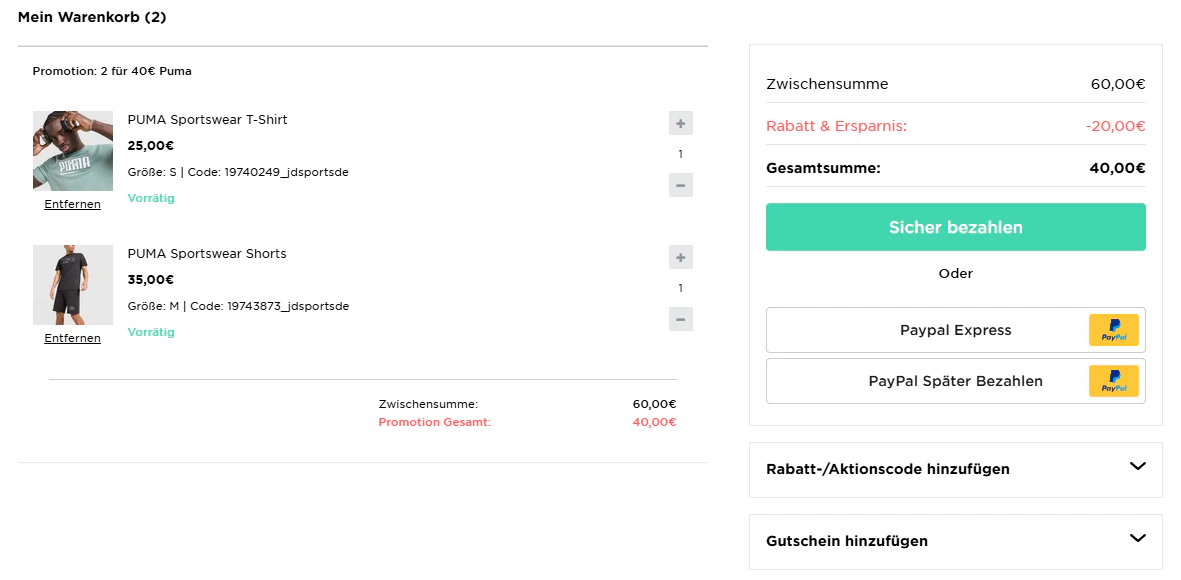
Task: Expand Rabatt-/Aktionscode hinzufügen chevron
Action: click(x=1137, y=466)
